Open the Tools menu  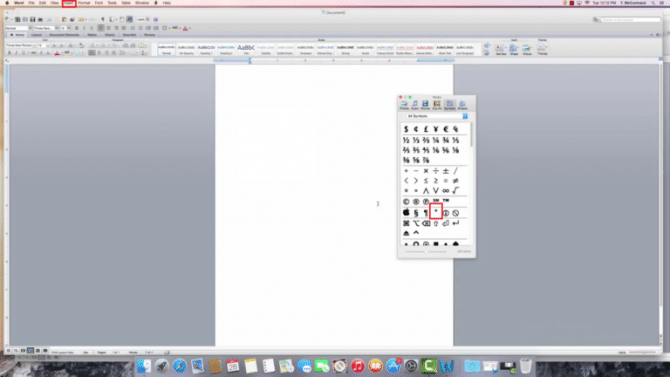coord(112,3)
